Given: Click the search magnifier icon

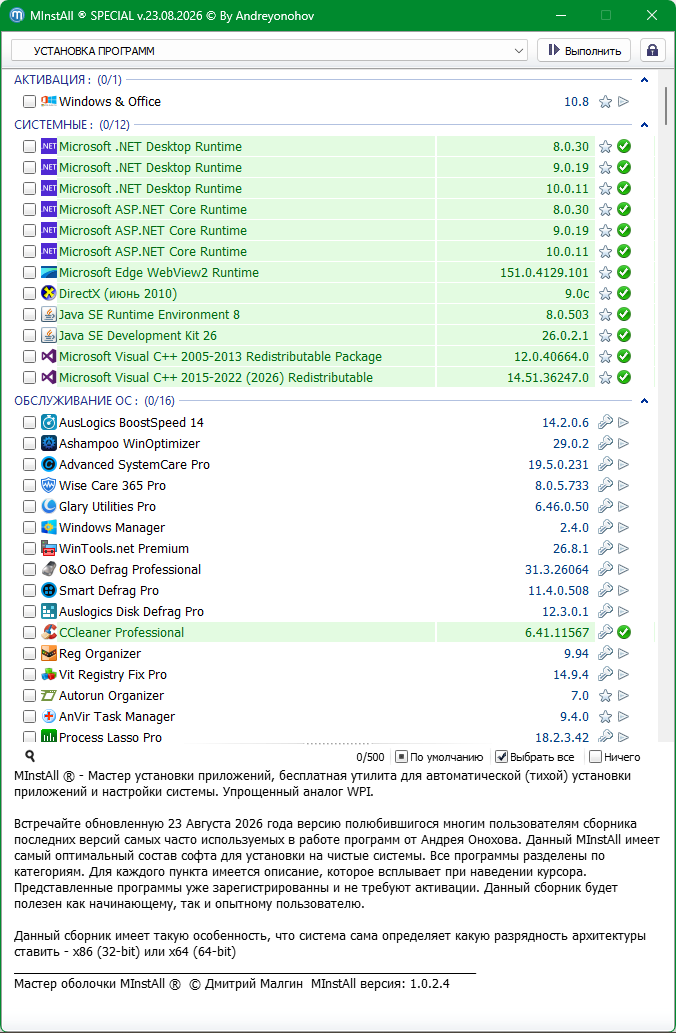Looking at the screenshot, I should (30, 756).
